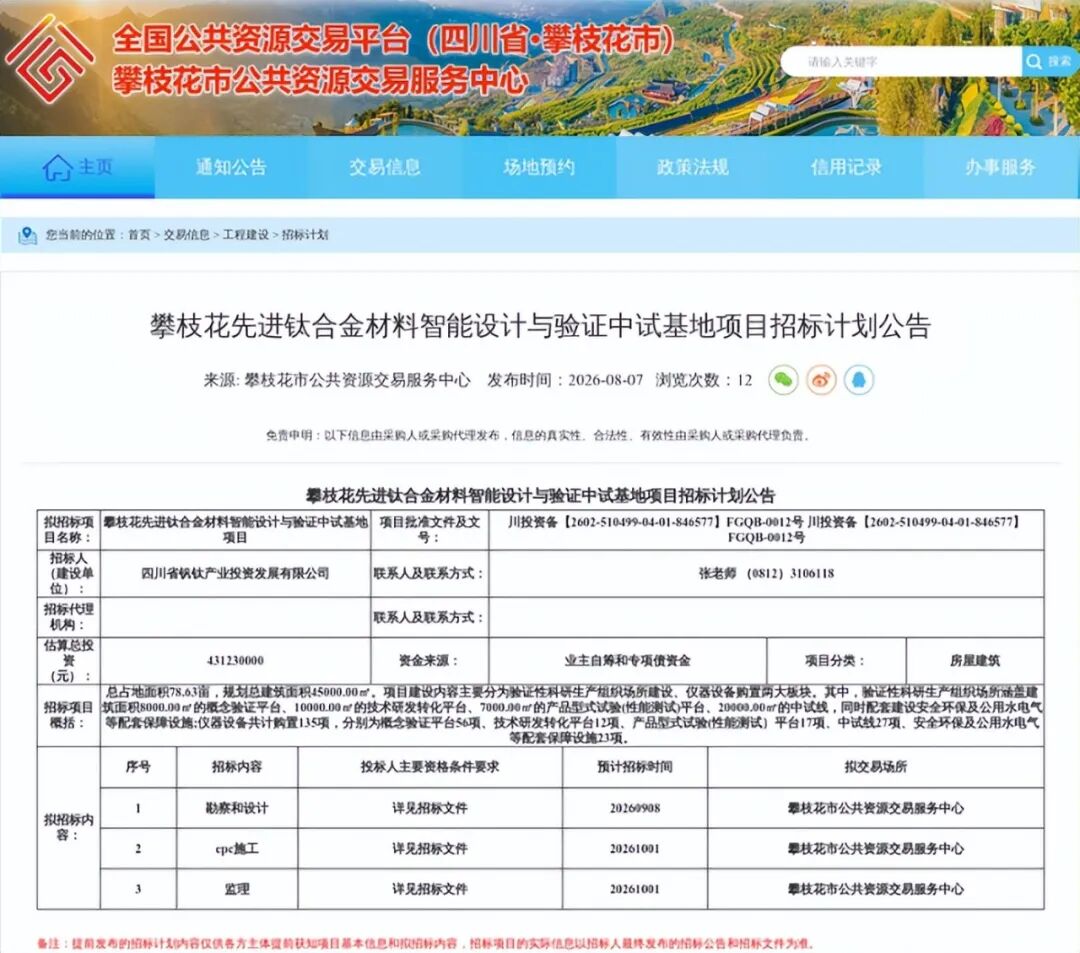Image resolution: width=1080 pixels, height=953 pixels.
Task: Click the location pin breadcrumb icon
Action: pyautogui.click(x=27, y=235)
